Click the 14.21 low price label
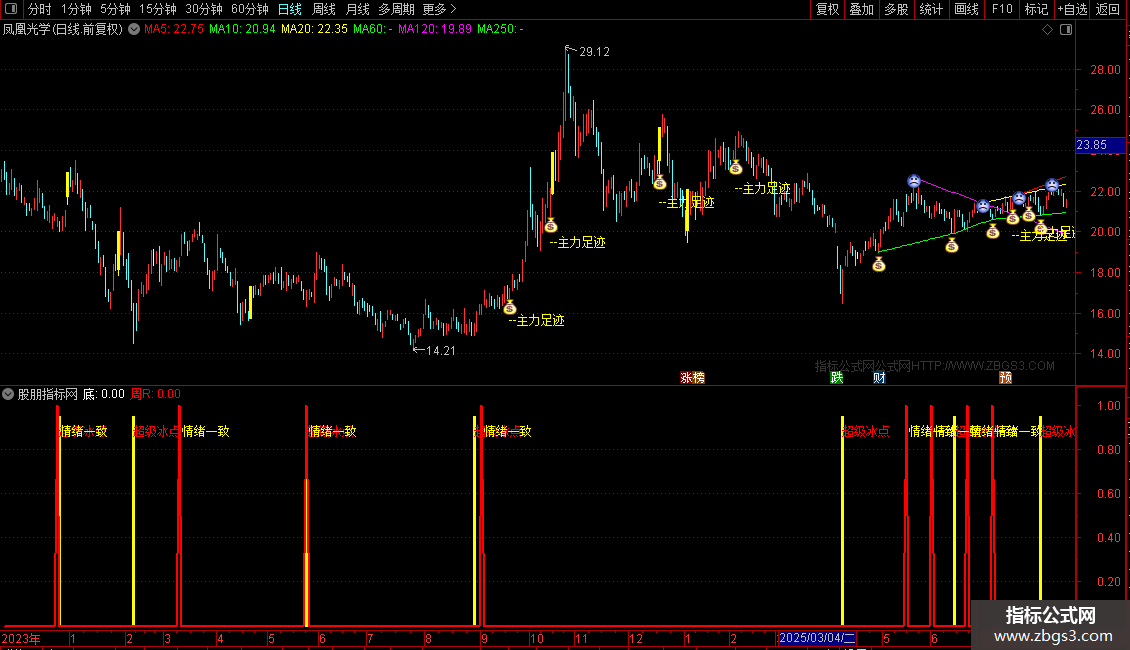Image resolution: width=1130 pixels, height=650 pixels. (441, 351)
